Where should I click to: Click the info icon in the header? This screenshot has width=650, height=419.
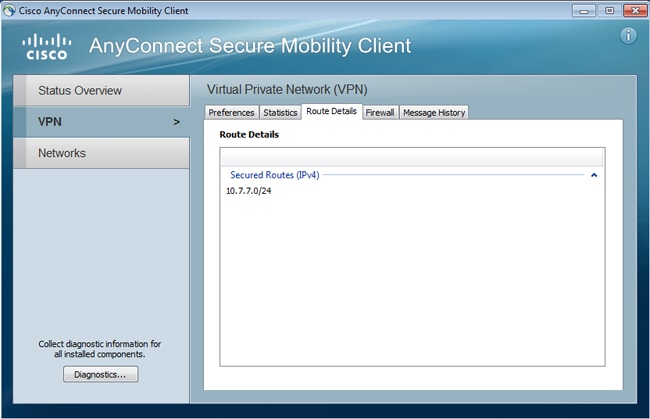pos(629,36)
